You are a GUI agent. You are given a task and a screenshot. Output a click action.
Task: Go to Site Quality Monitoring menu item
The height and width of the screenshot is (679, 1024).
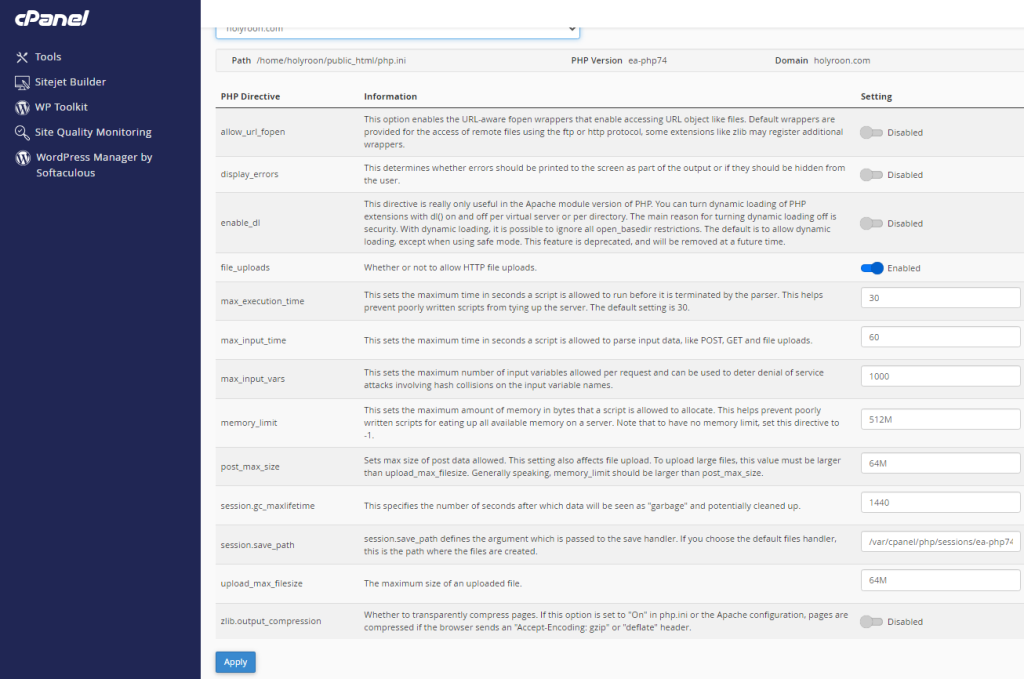tap(93, 132)
